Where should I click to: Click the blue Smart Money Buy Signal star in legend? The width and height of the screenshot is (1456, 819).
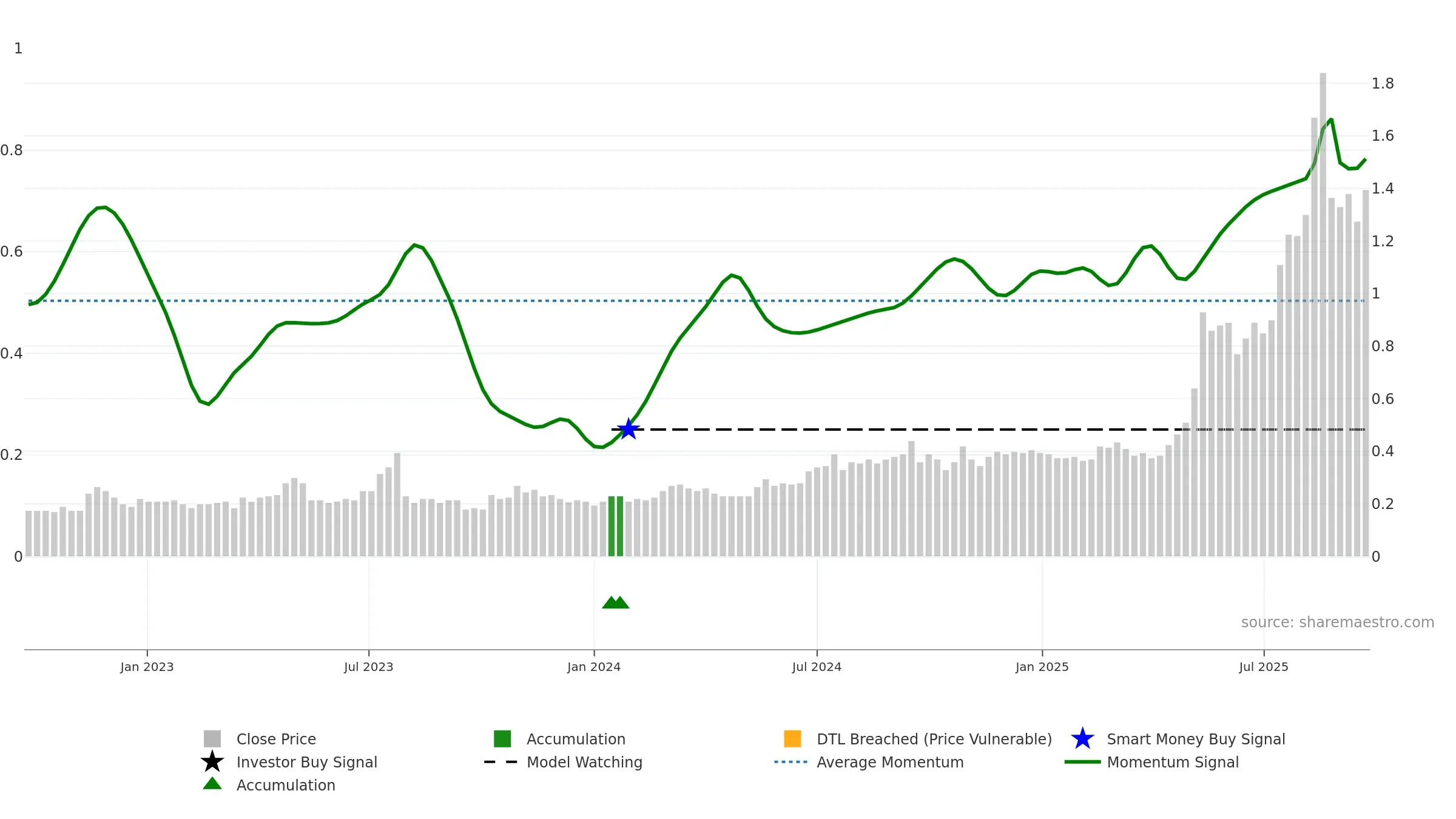[1082, 739]
